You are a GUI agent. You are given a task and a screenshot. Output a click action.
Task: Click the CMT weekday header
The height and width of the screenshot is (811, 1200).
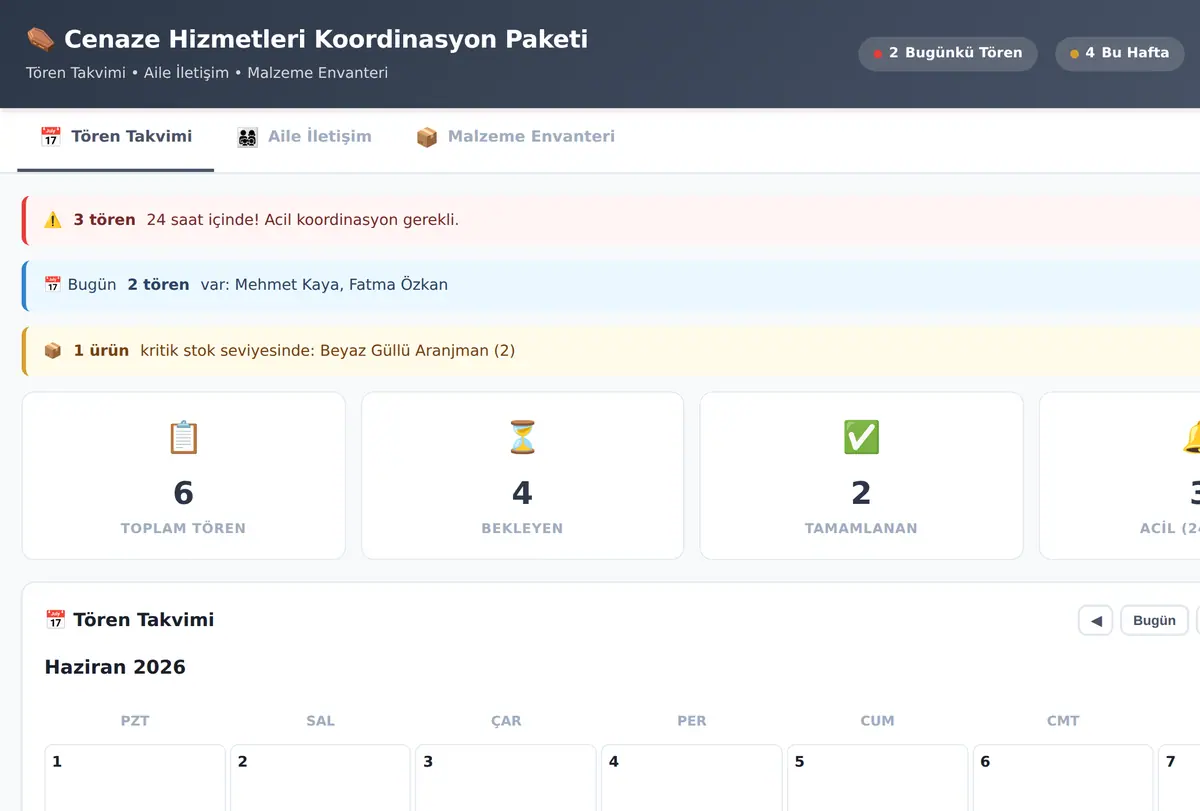coord(1063,721)
